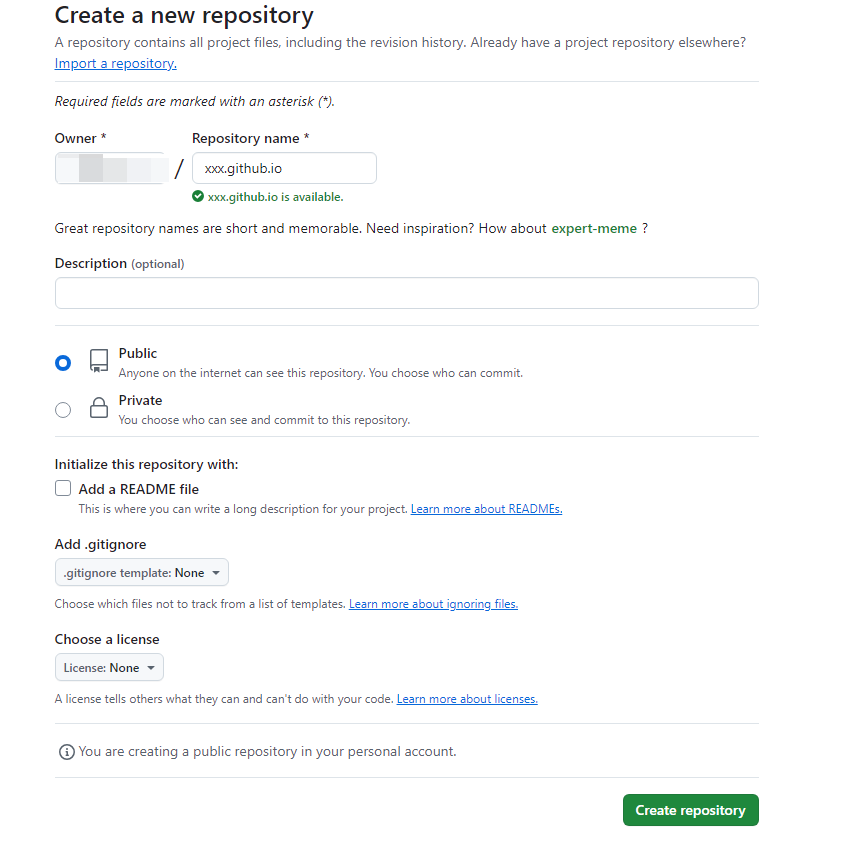Open the Owner account dropdown

(111, 168)
